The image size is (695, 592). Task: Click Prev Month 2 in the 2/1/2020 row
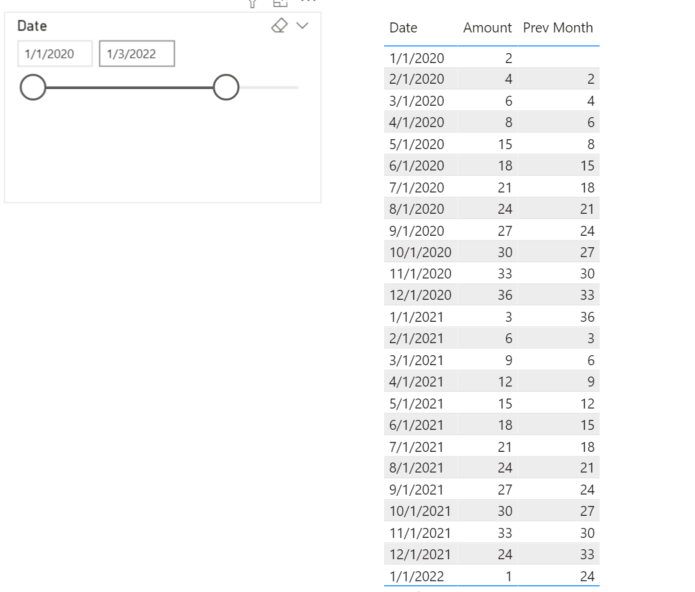click(x=591, y=79)
